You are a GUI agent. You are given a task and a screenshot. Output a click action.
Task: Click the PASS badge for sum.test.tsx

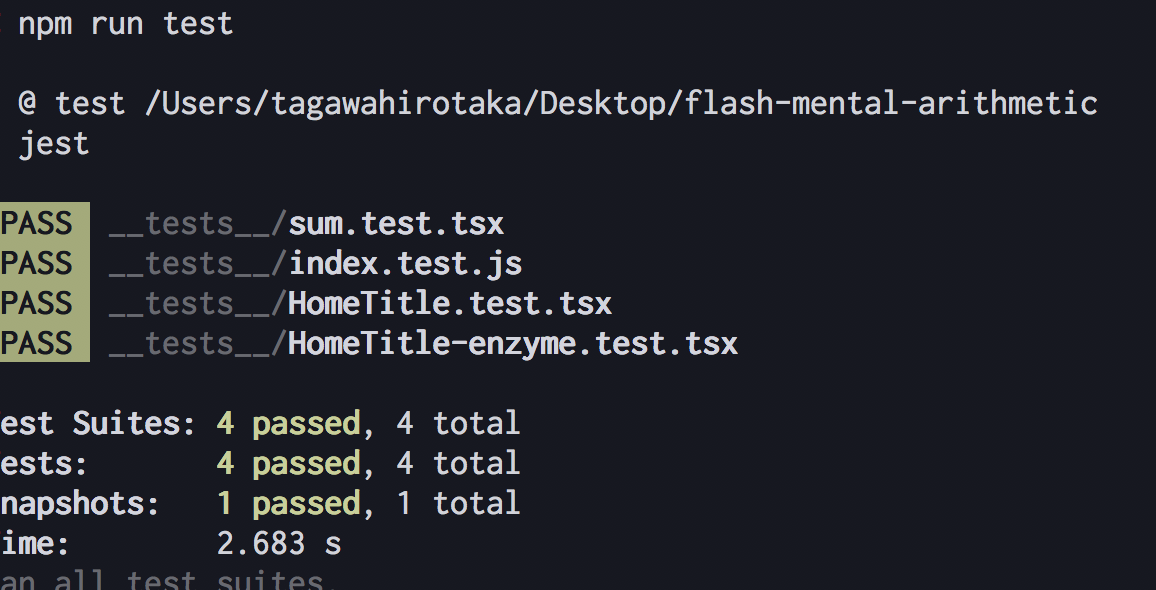(44, 223)
